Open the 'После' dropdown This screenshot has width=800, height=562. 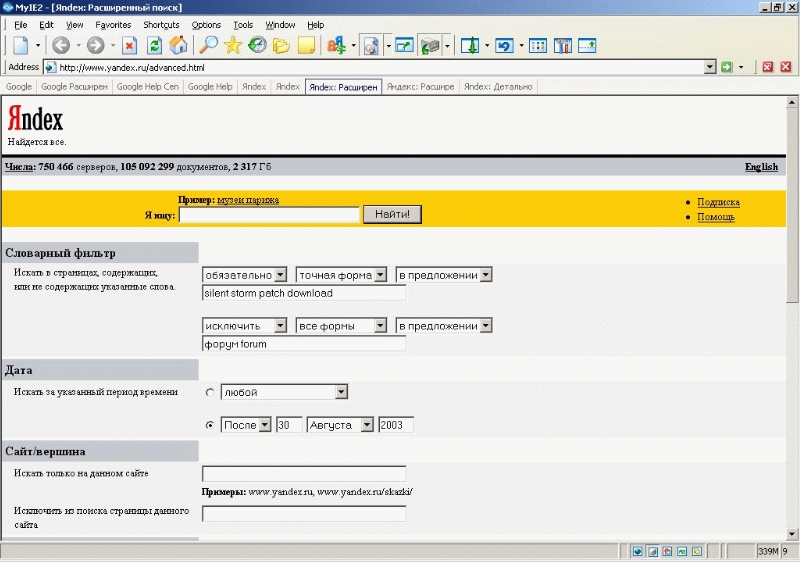(x=246, y=425)
